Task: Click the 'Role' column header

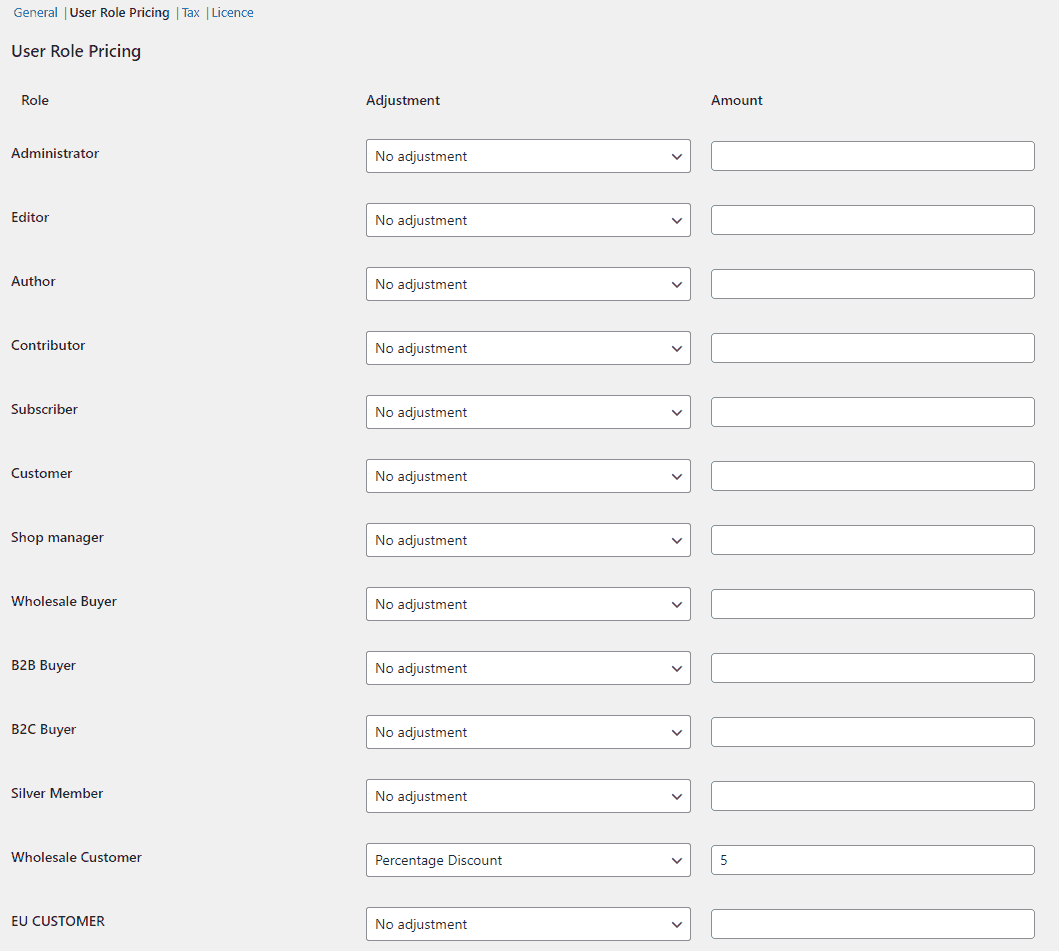Action: [35, 100]
